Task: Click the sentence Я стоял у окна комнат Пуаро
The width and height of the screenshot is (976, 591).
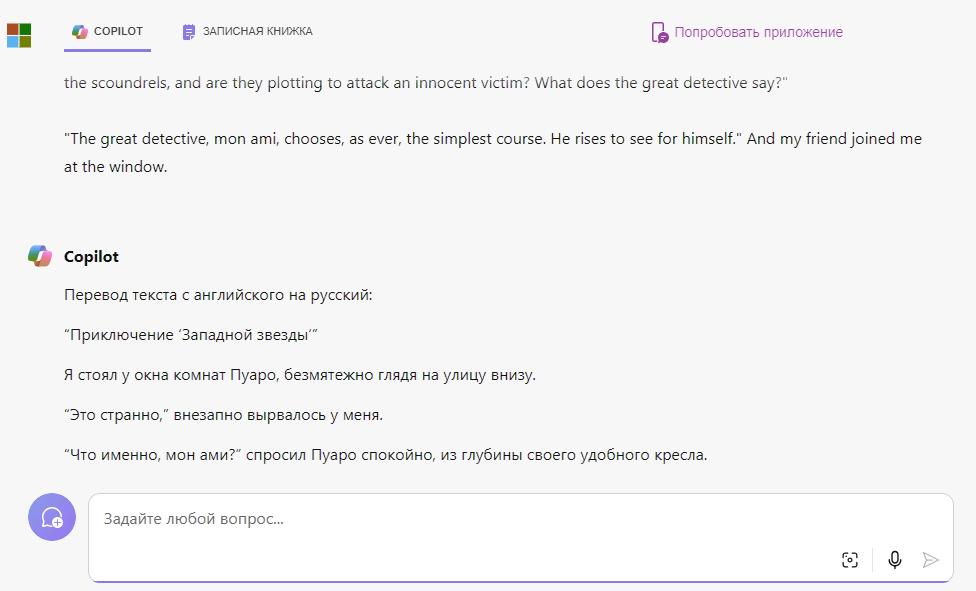Action: [299, 375]
